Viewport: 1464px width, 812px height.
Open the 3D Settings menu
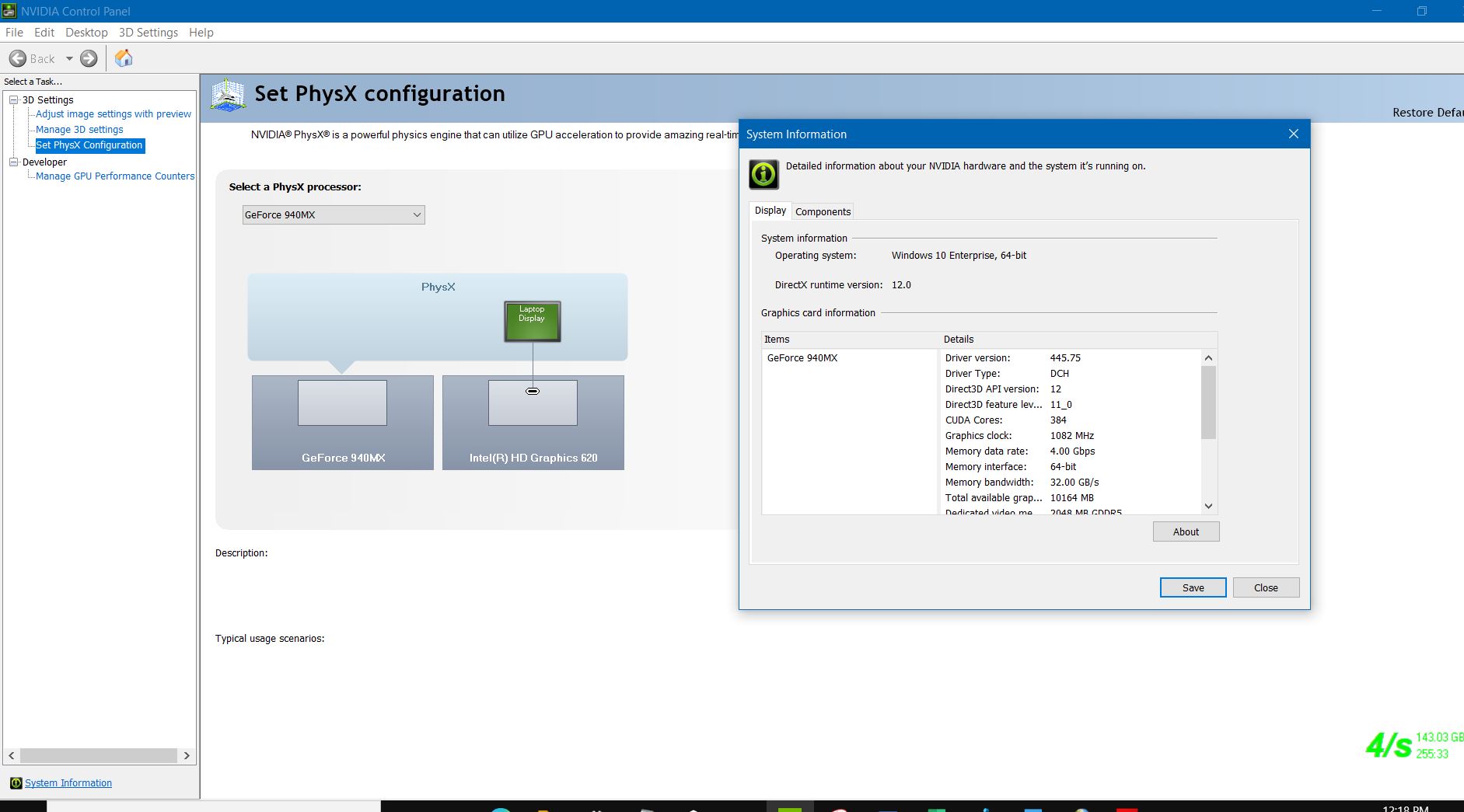tap(148, 33)
